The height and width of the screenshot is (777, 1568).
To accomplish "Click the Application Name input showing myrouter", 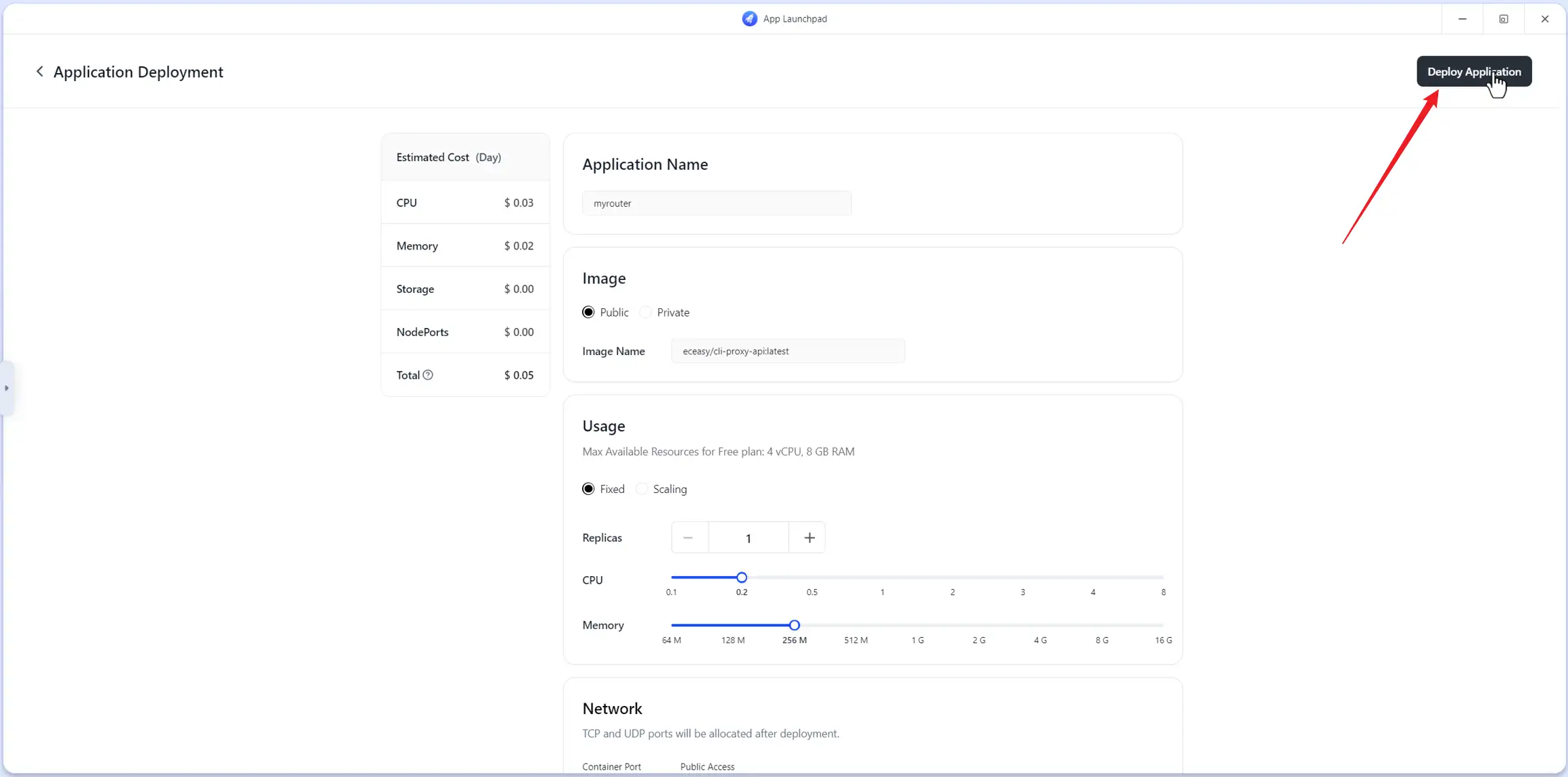I will (717, 203).
